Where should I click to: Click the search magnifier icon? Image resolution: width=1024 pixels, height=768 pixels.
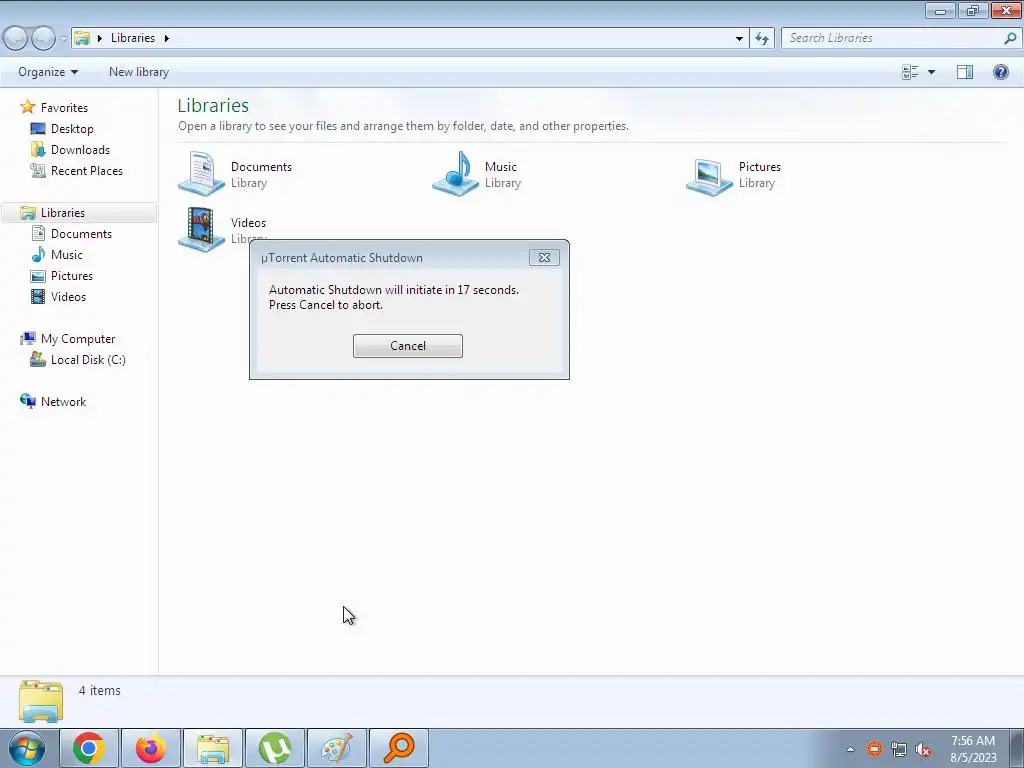coord(1010,38)
